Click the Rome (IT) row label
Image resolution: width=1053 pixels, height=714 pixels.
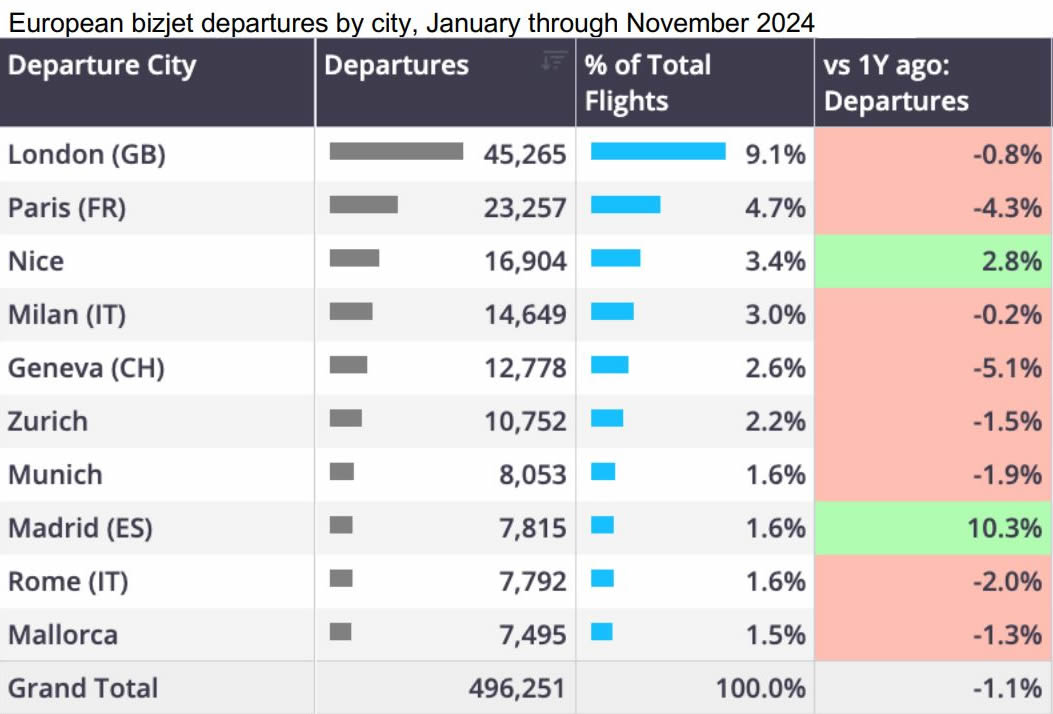coord(68,581)
